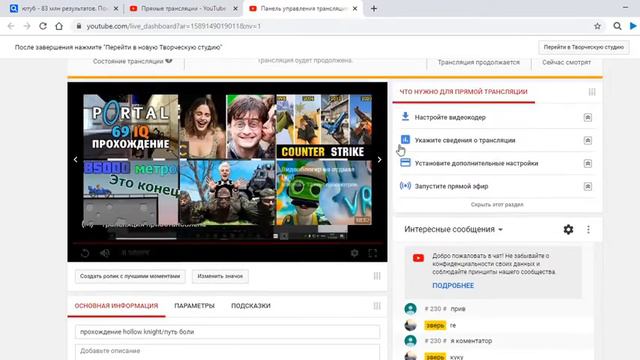Click the 'Установите дополнительные настройки' card icon

[405, 162]
